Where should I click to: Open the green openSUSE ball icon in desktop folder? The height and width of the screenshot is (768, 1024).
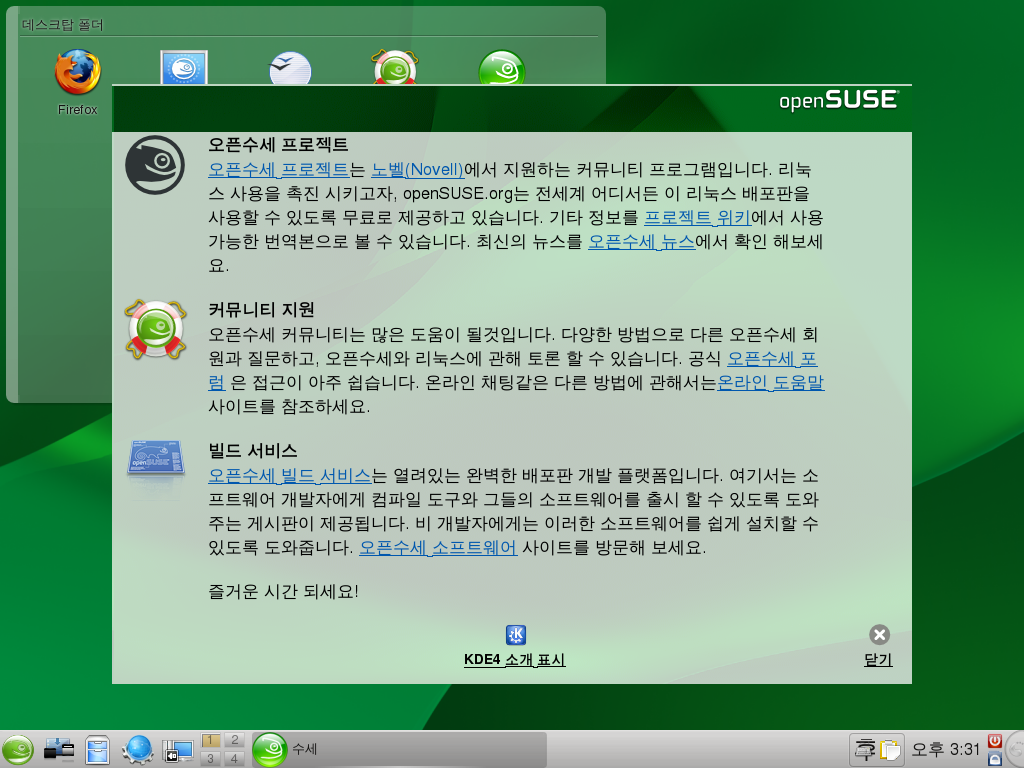tap(502, 67)
